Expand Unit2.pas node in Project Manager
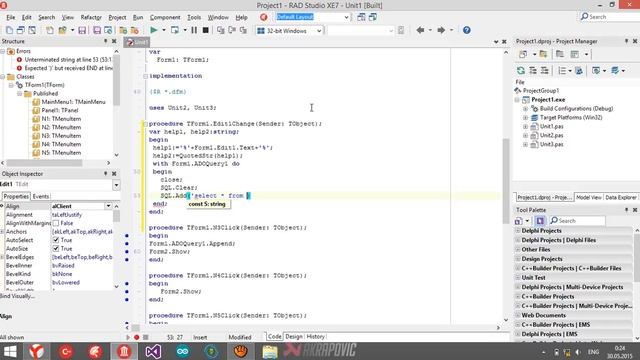640x360 pixels. click(x=525, y=136)
